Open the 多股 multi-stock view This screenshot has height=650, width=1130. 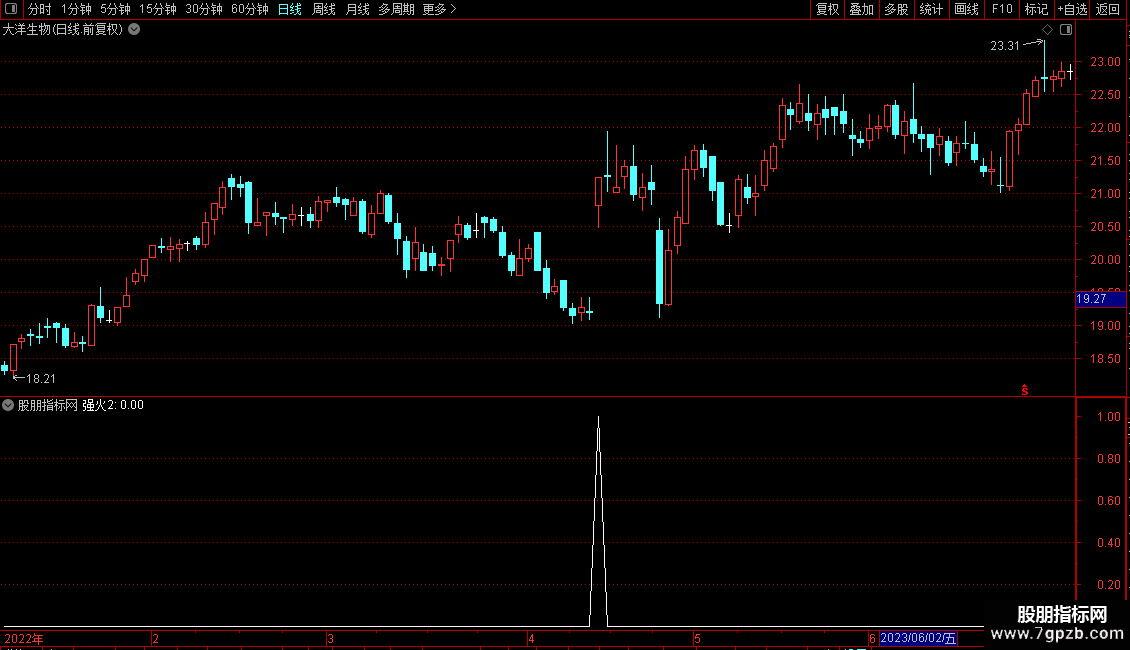tap(897, 9)
